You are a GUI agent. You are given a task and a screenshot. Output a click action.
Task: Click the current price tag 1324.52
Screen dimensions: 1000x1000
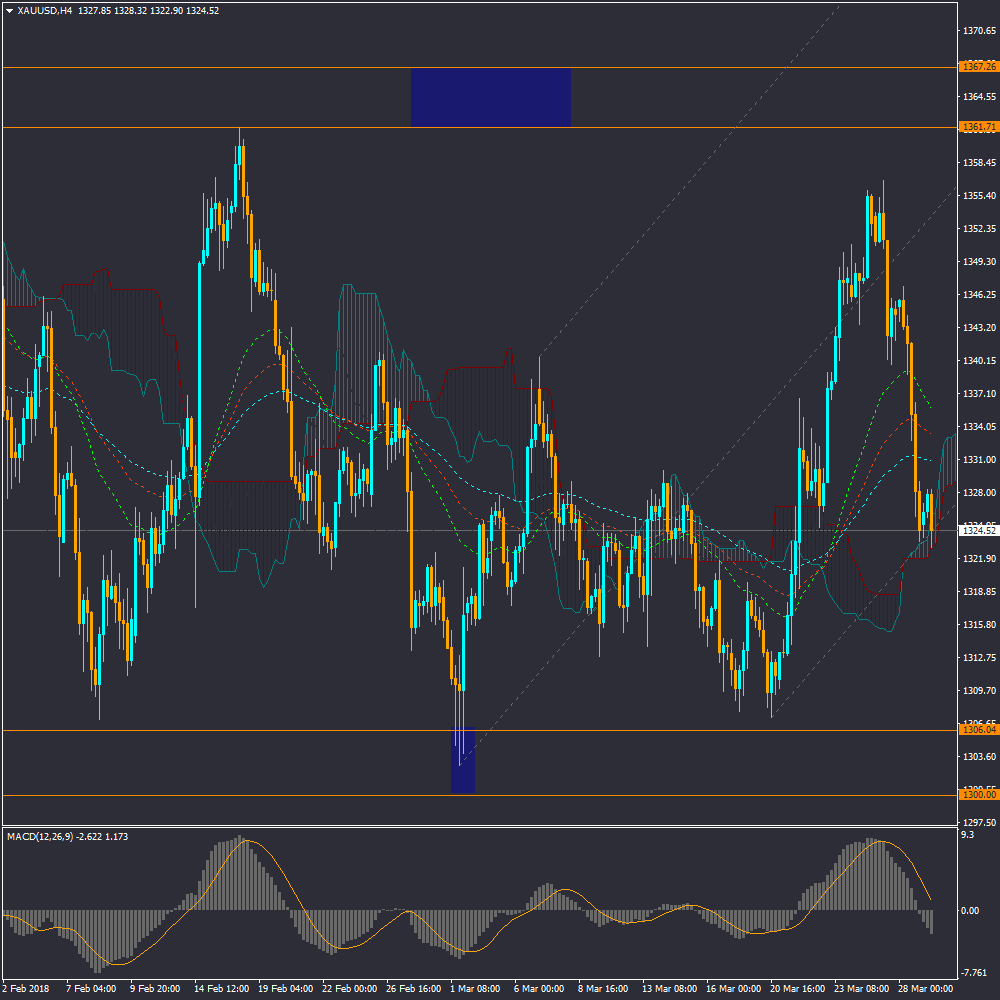tap(977, 530)
